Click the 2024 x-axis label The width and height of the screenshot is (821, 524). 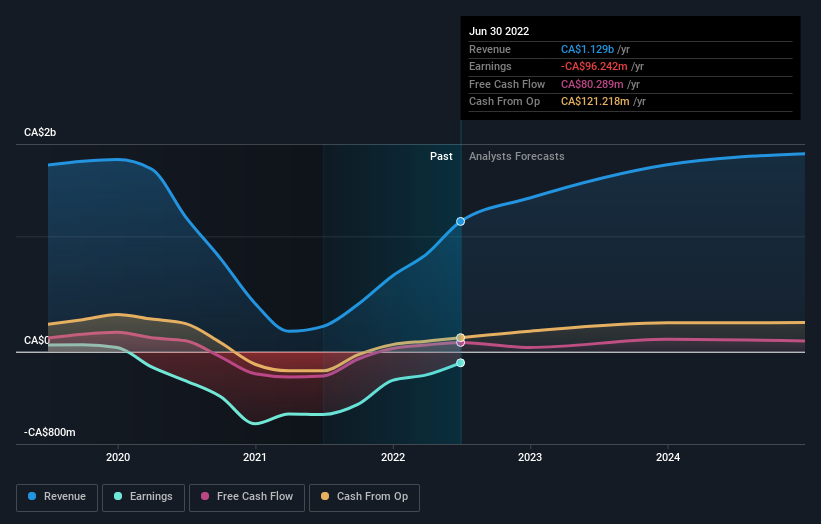[x=668, y=457]
